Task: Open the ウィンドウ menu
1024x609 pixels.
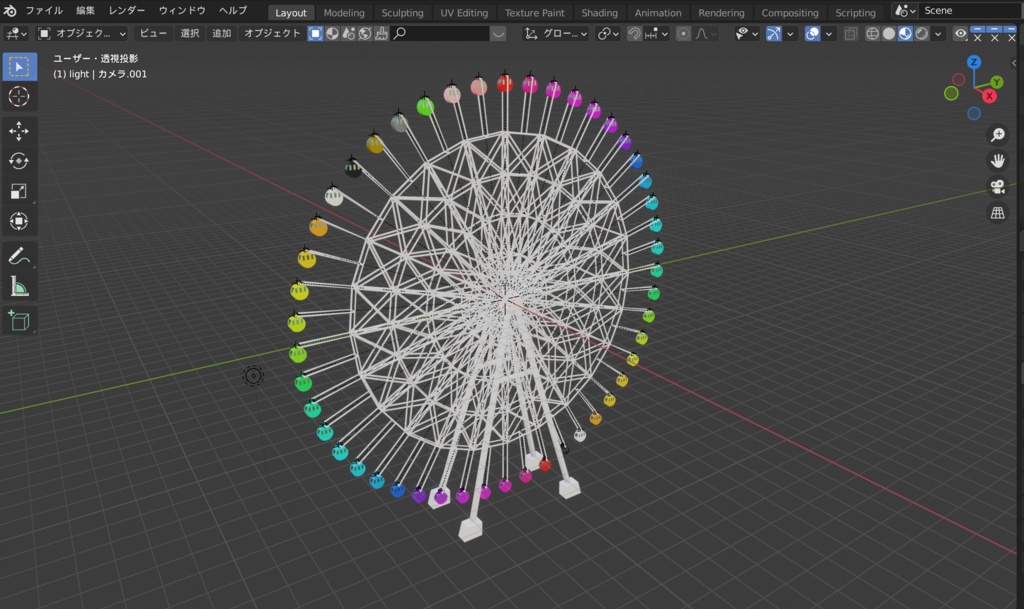Action: click(182, 10)
